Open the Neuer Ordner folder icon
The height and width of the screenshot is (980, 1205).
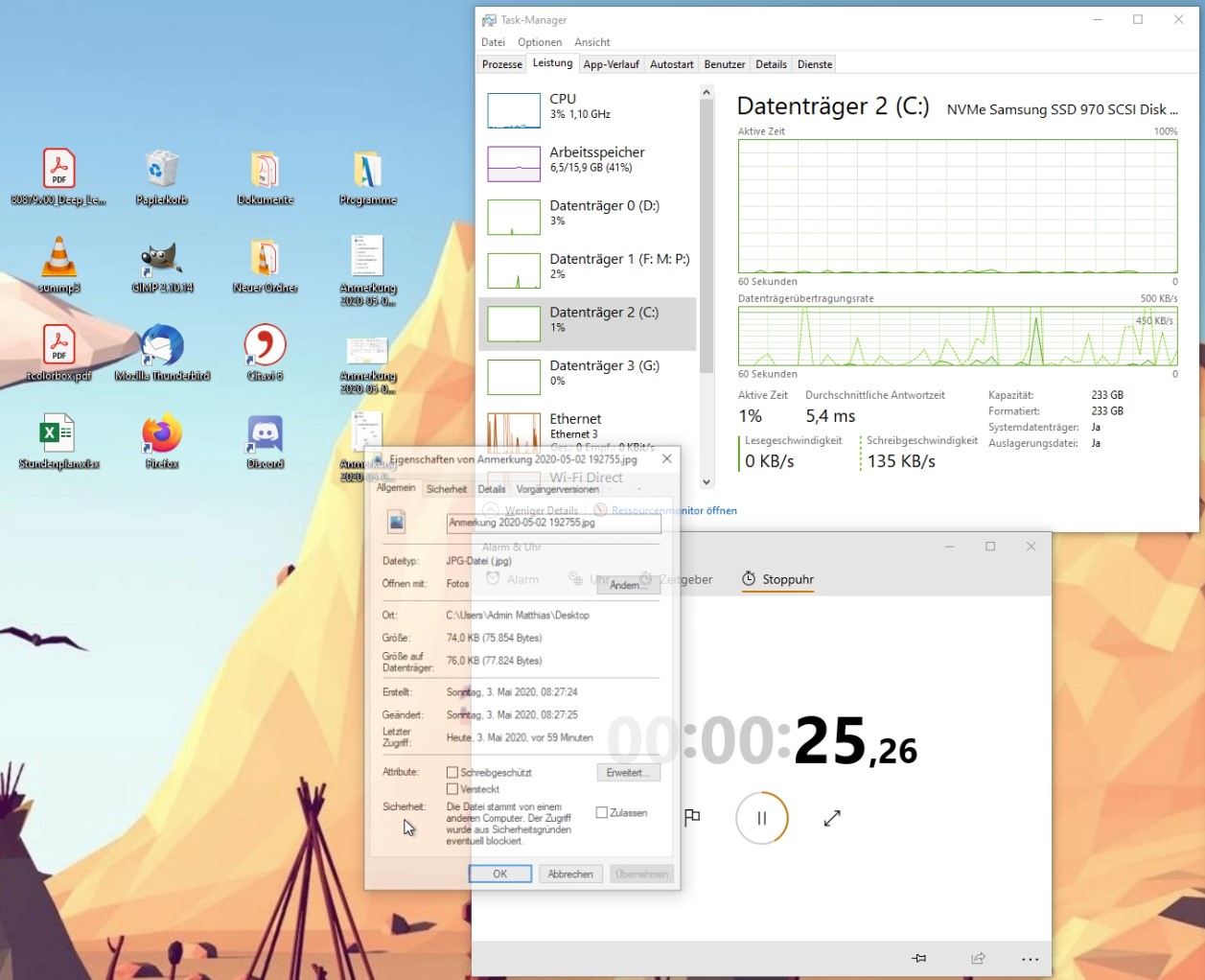[266, 266]
